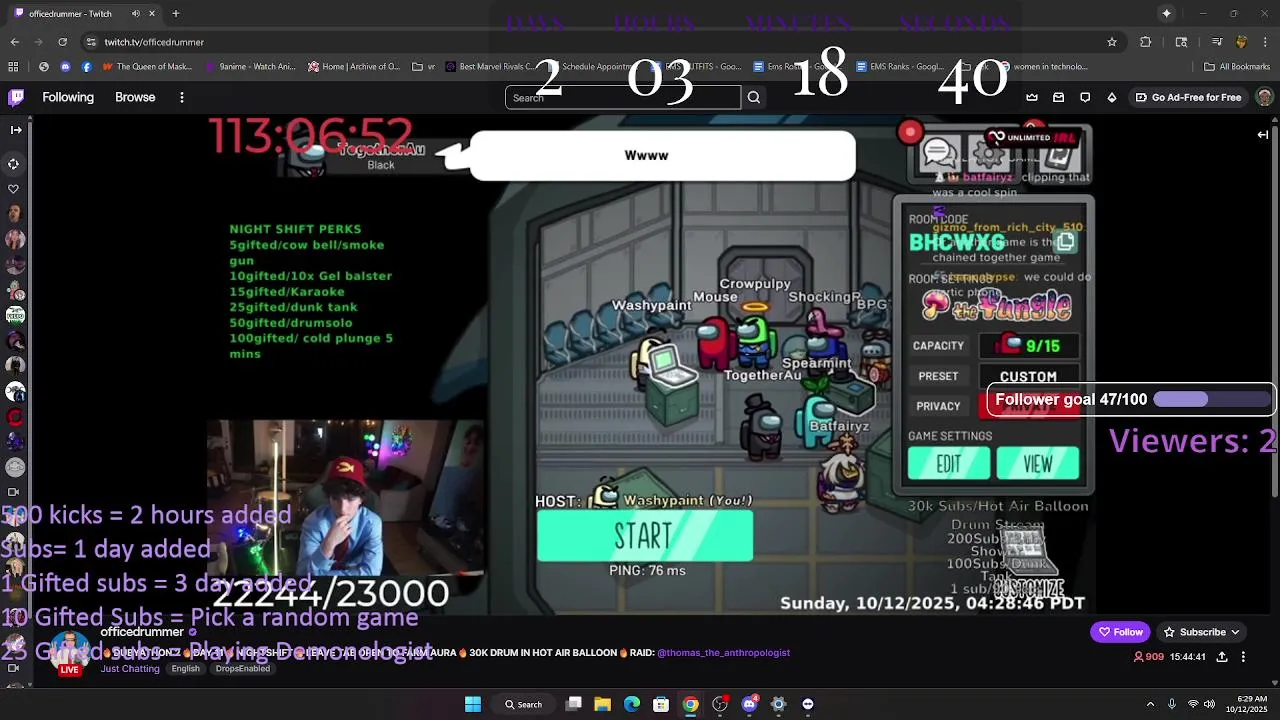Click the stream EDIT game settings button
The image size is (1280, 720).
click(x=949, y=463)
